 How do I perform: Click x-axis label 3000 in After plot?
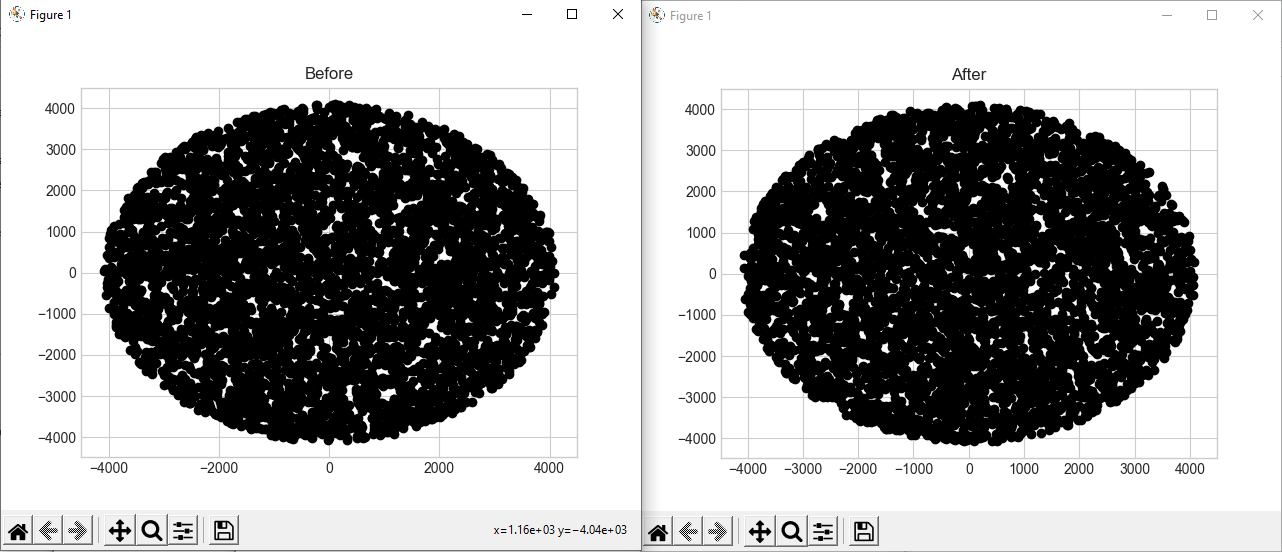click(x=1134, y=469)
